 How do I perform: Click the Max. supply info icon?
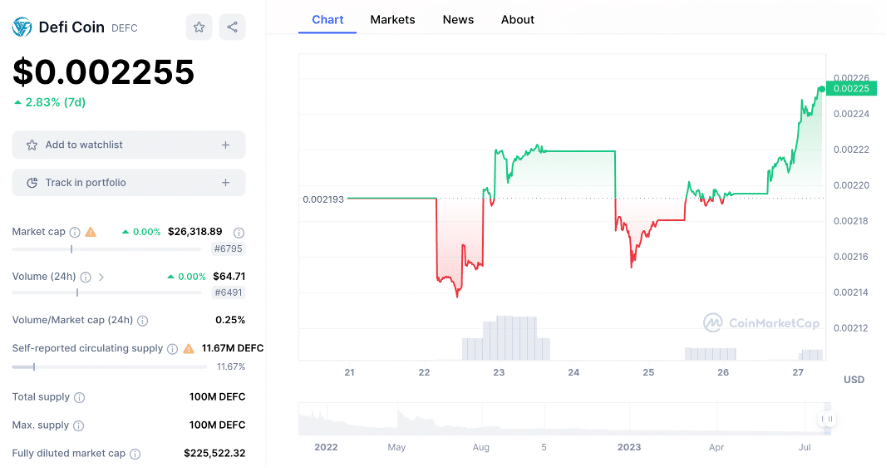(79, 425)
